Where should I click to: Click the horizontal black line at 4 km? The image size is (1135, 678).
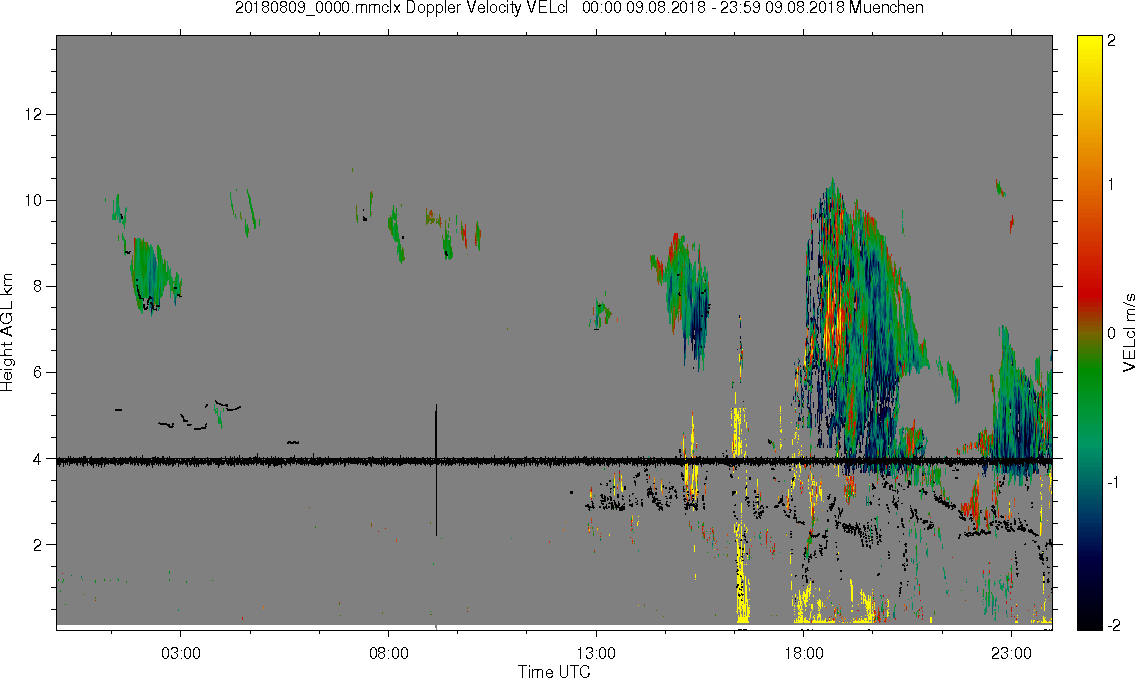[554, 460]
